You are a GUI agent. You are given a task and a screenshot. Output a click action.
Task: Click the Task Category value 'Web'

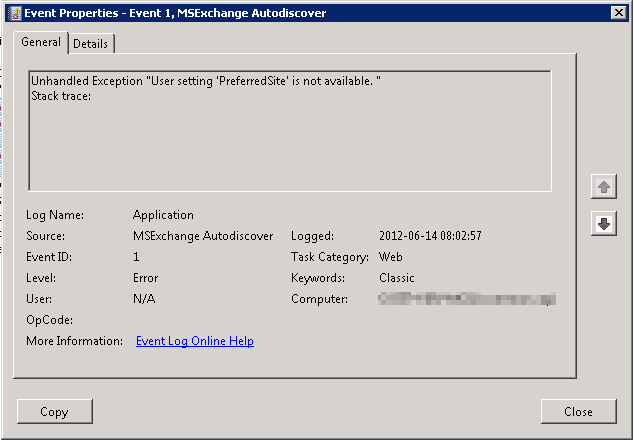pyautogui.click(x=390, y=257)
